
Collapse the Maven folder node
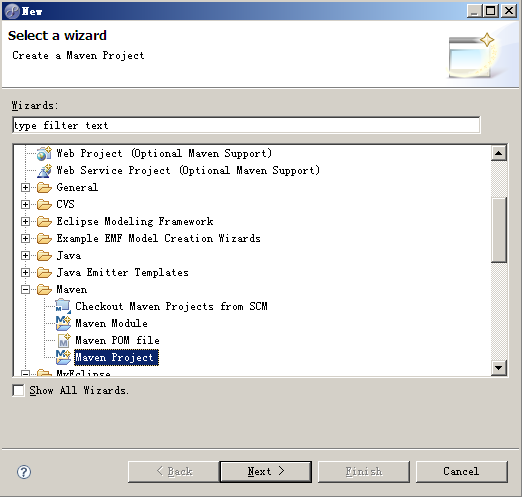[25, 290]
